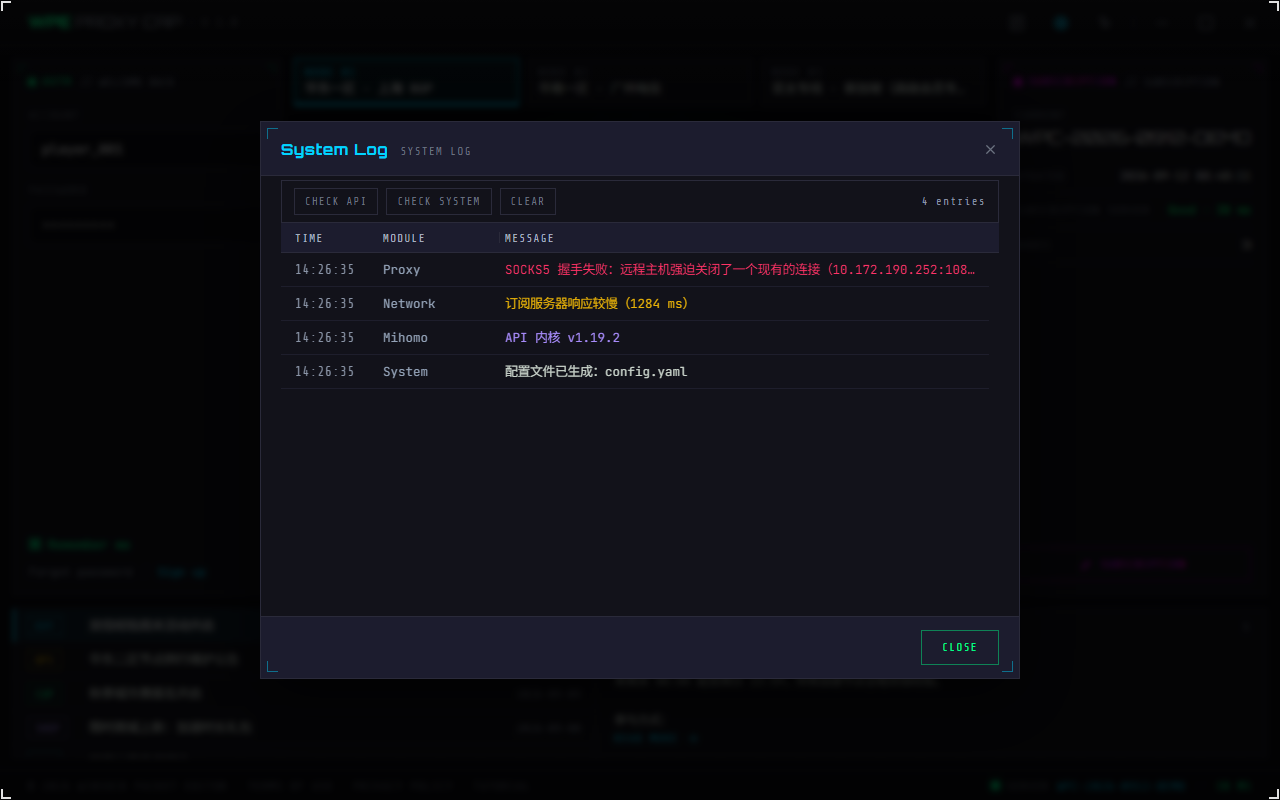
Task: Select the System module cell
Action: pos(405,372)
